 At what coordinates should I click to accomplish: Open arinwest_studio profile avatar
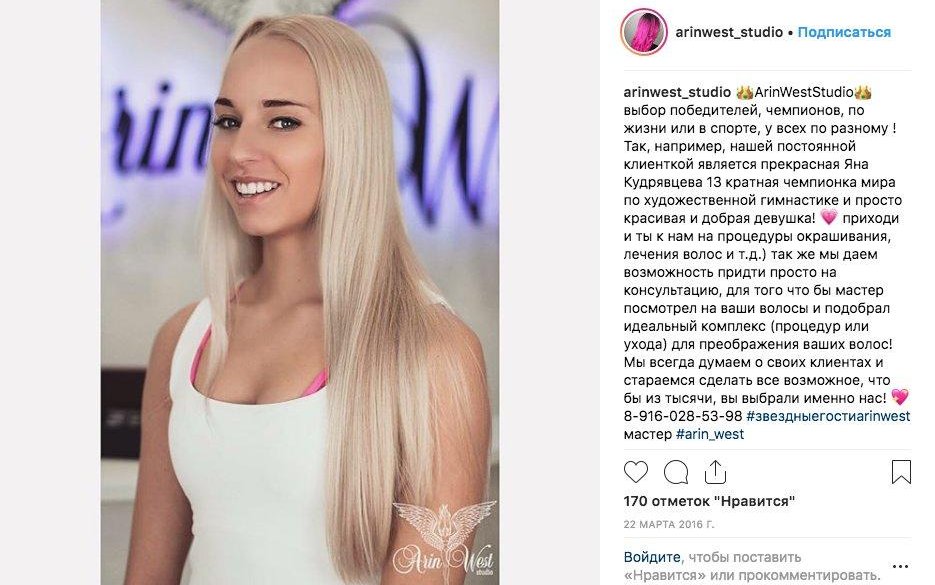pos(643,32)
